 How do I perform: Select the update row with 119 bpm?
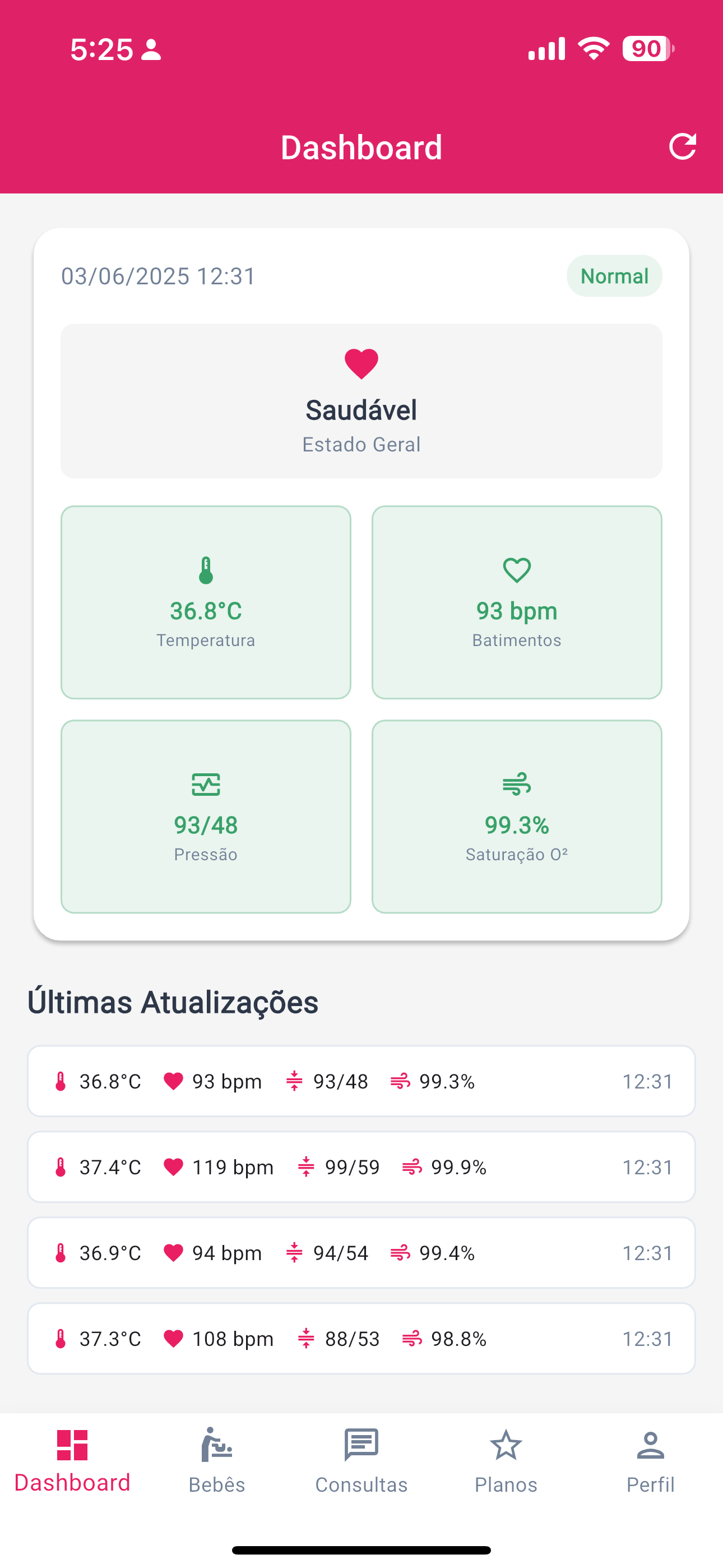361,1167
